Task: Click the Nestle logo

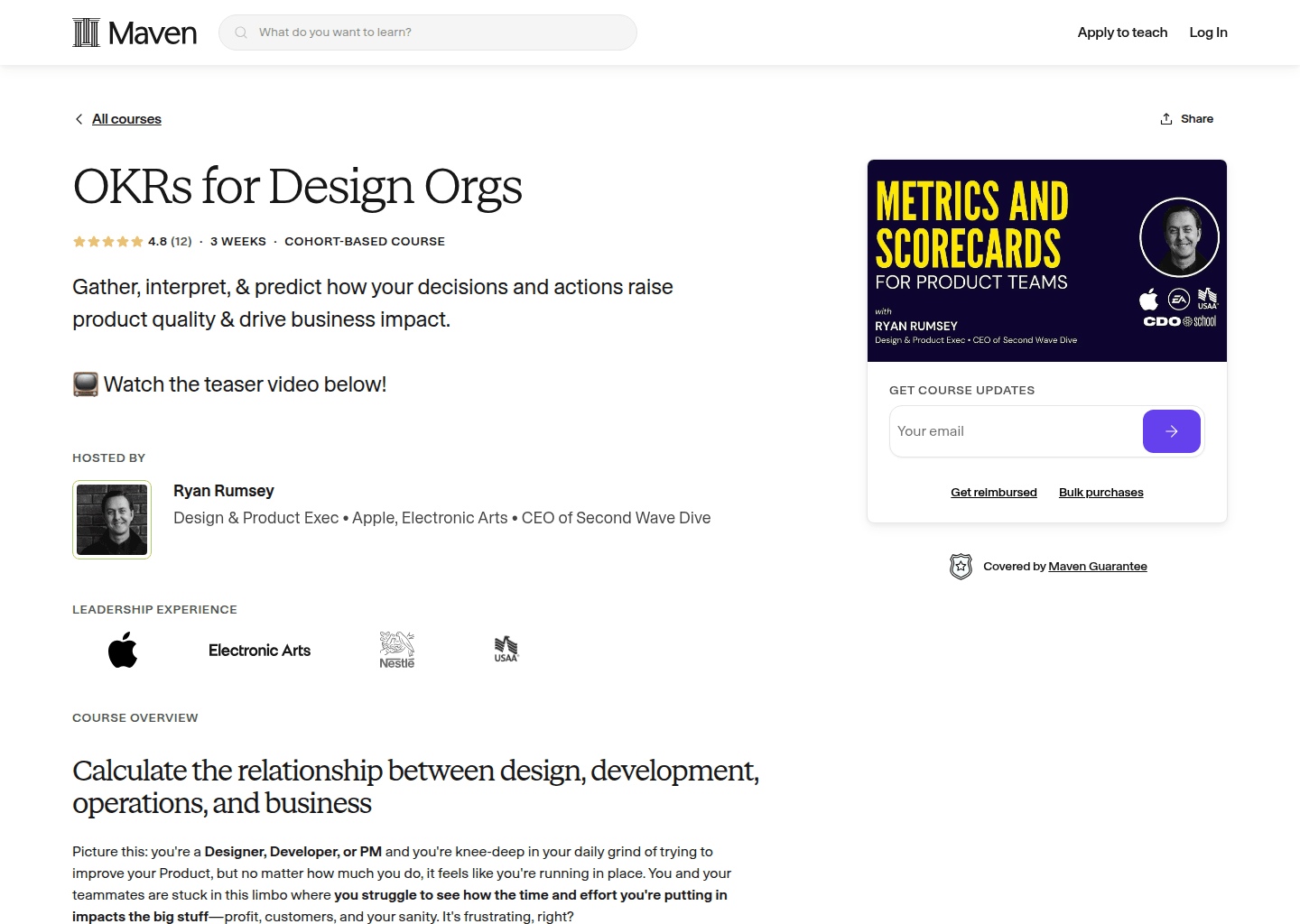Action: click(396, 649)
